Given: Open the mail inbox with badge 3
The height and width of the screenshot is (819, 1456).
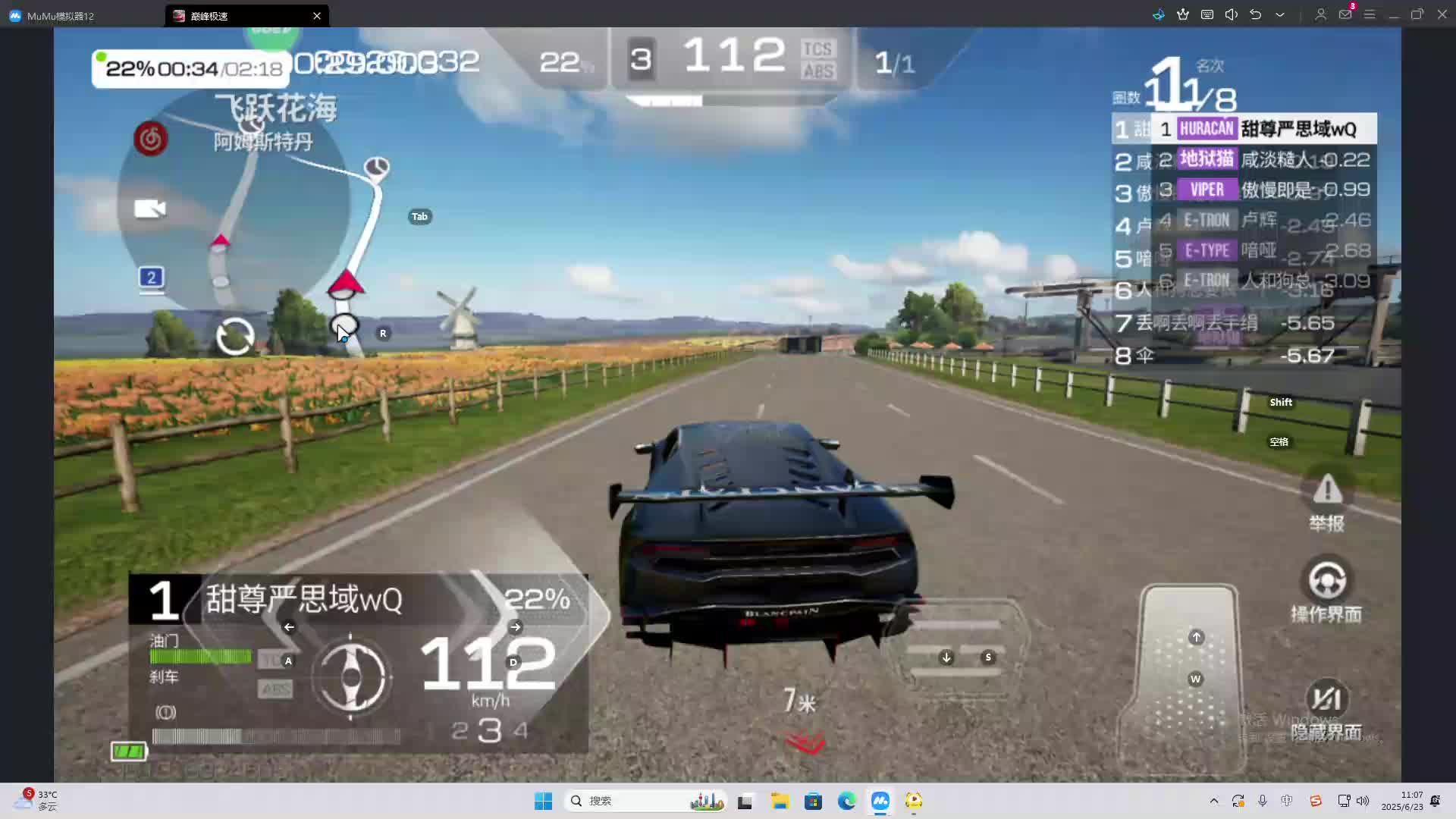Looking at the screenshot, I should click(x=1345, y=14).
